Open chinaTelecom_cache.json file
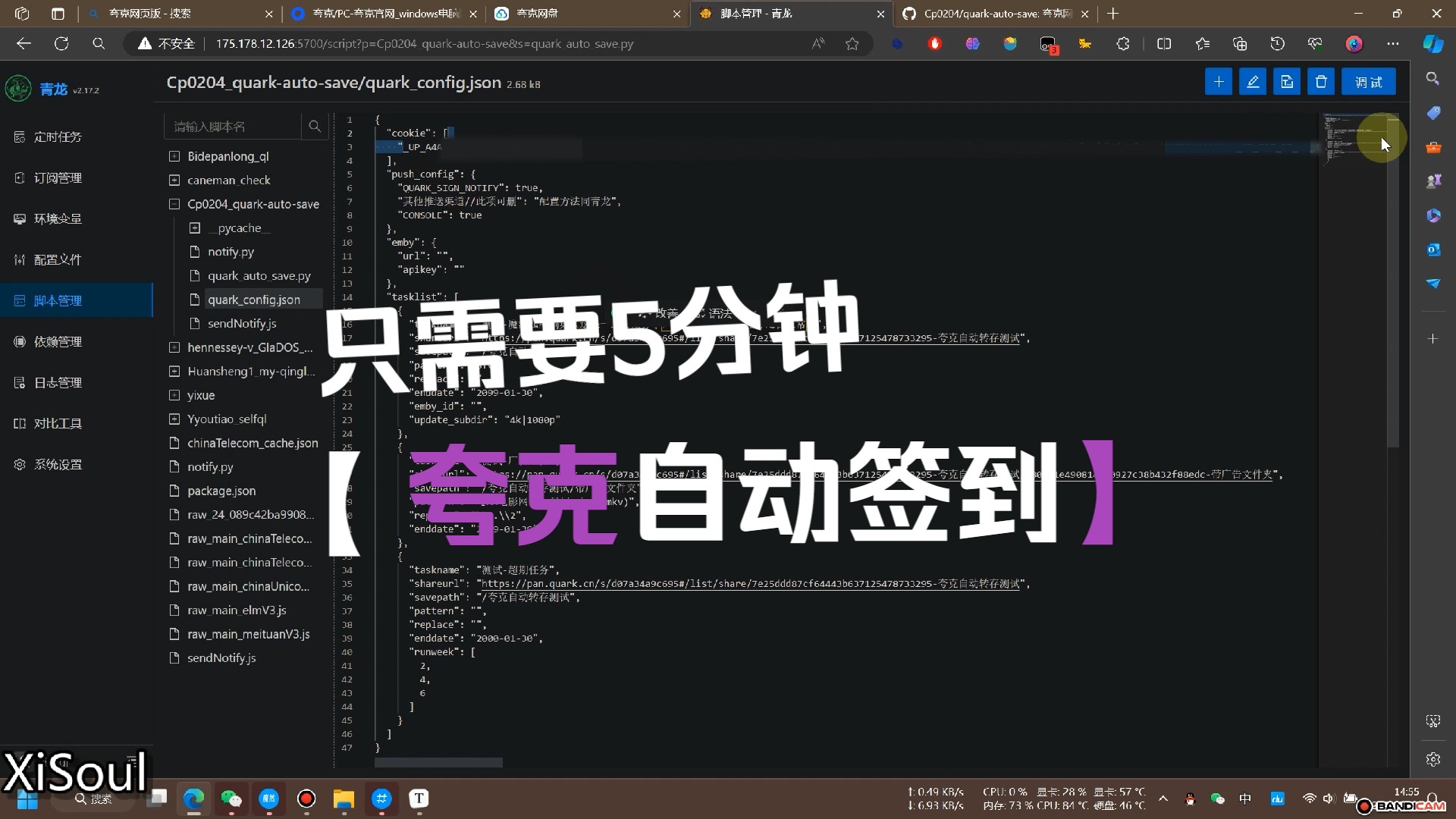The height and width of the screenshot is (819, 1456). (253, 443)
